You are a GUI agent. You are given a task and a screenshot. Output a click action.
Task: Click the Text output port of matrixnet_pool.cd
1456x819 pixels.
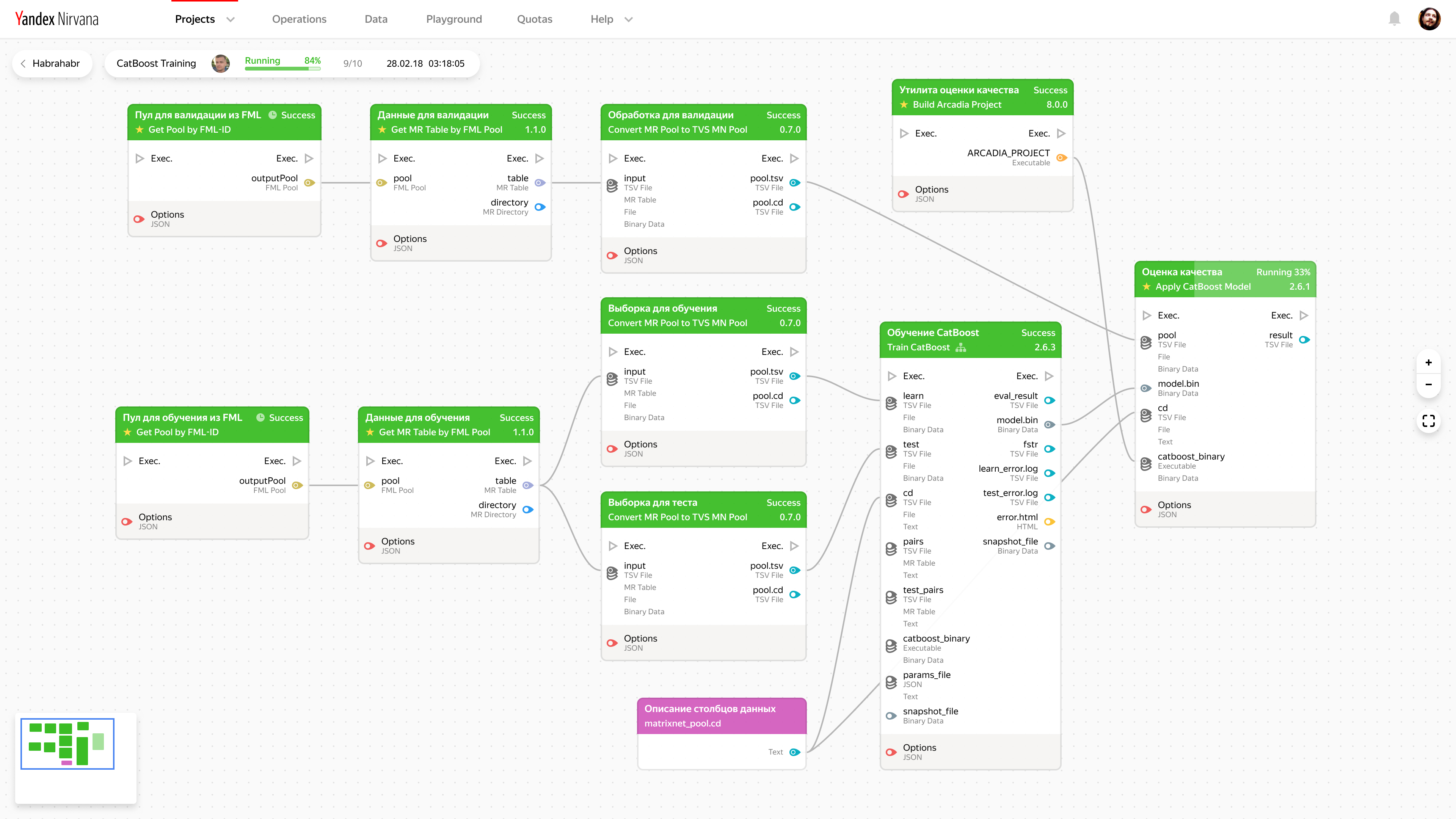(795, 752)
